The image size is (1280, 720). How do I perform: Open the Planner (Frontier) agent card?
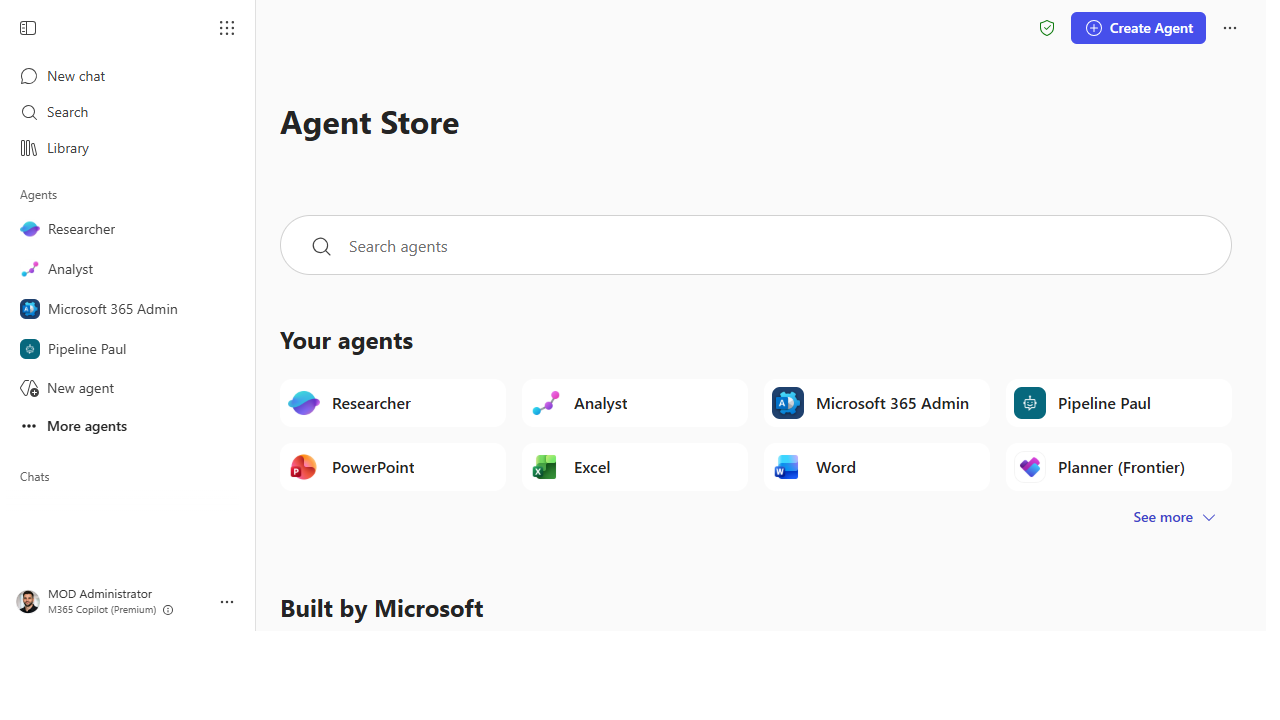[1119, 467]
